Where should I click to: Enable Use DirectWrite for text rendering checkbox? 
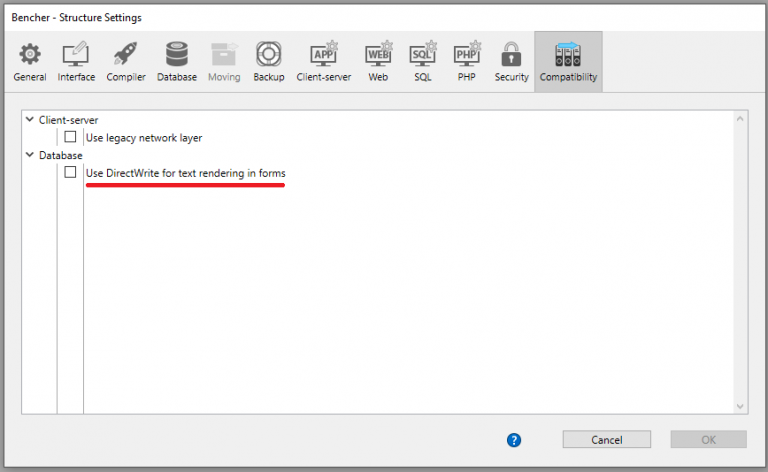point(71,173)
